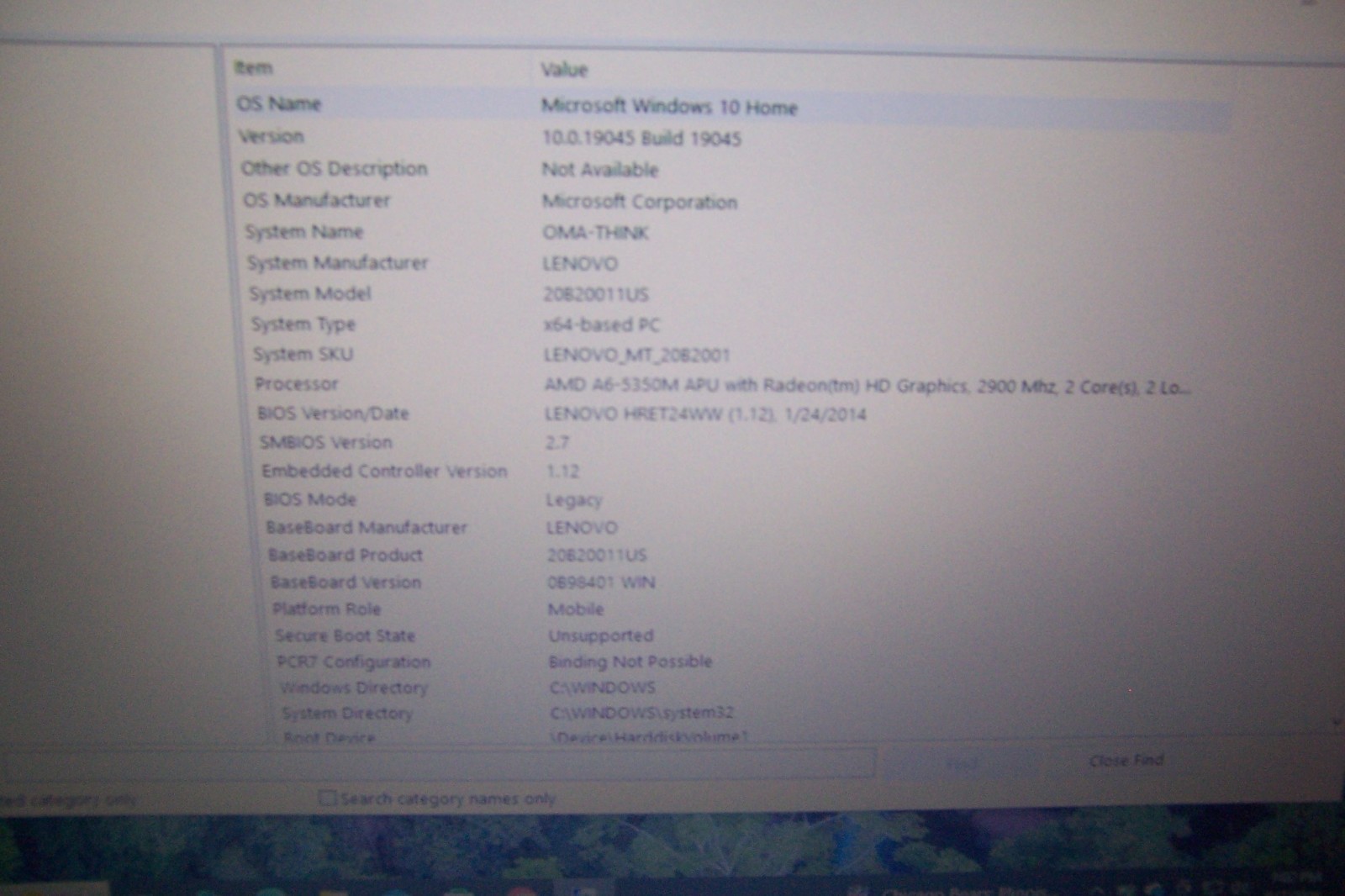Click the BIOS Mode 'Legacy' value
The width and height of the screenshot is (1345, 896).
pyautogui.click(x=574, y=500)
